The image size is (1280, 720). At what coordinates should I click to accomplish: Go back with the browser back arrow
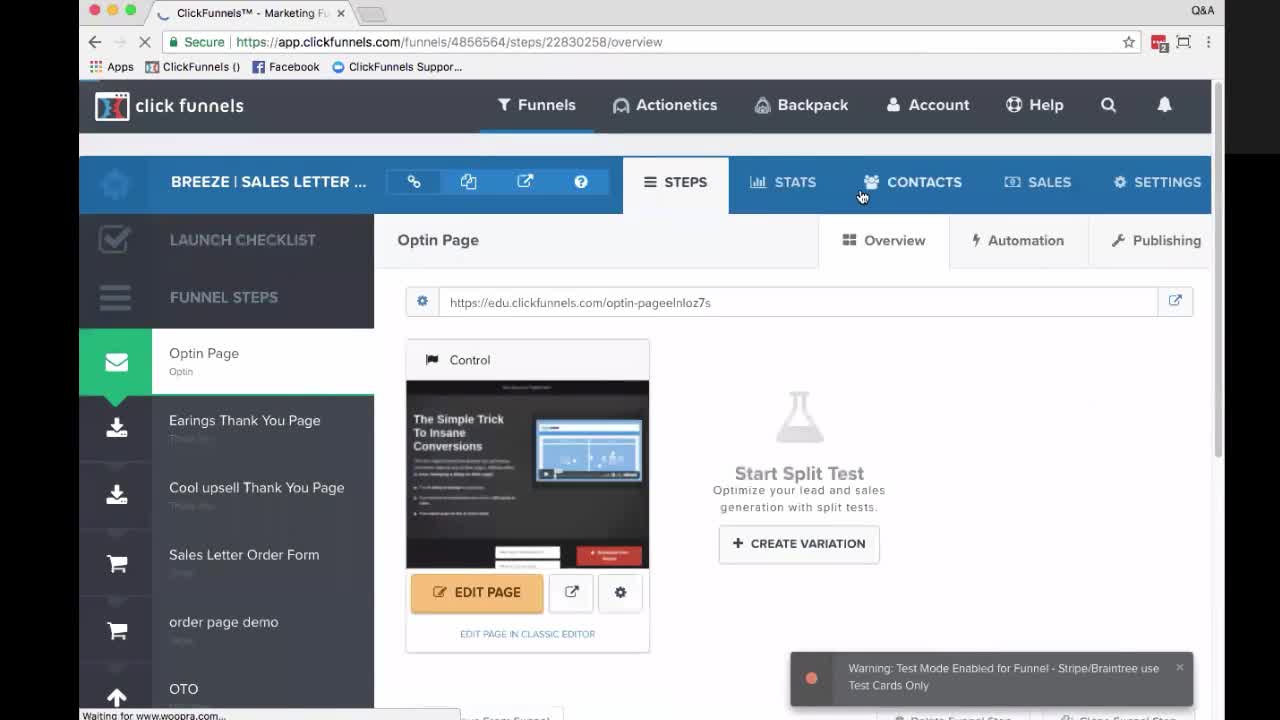(x=95, y=42)
